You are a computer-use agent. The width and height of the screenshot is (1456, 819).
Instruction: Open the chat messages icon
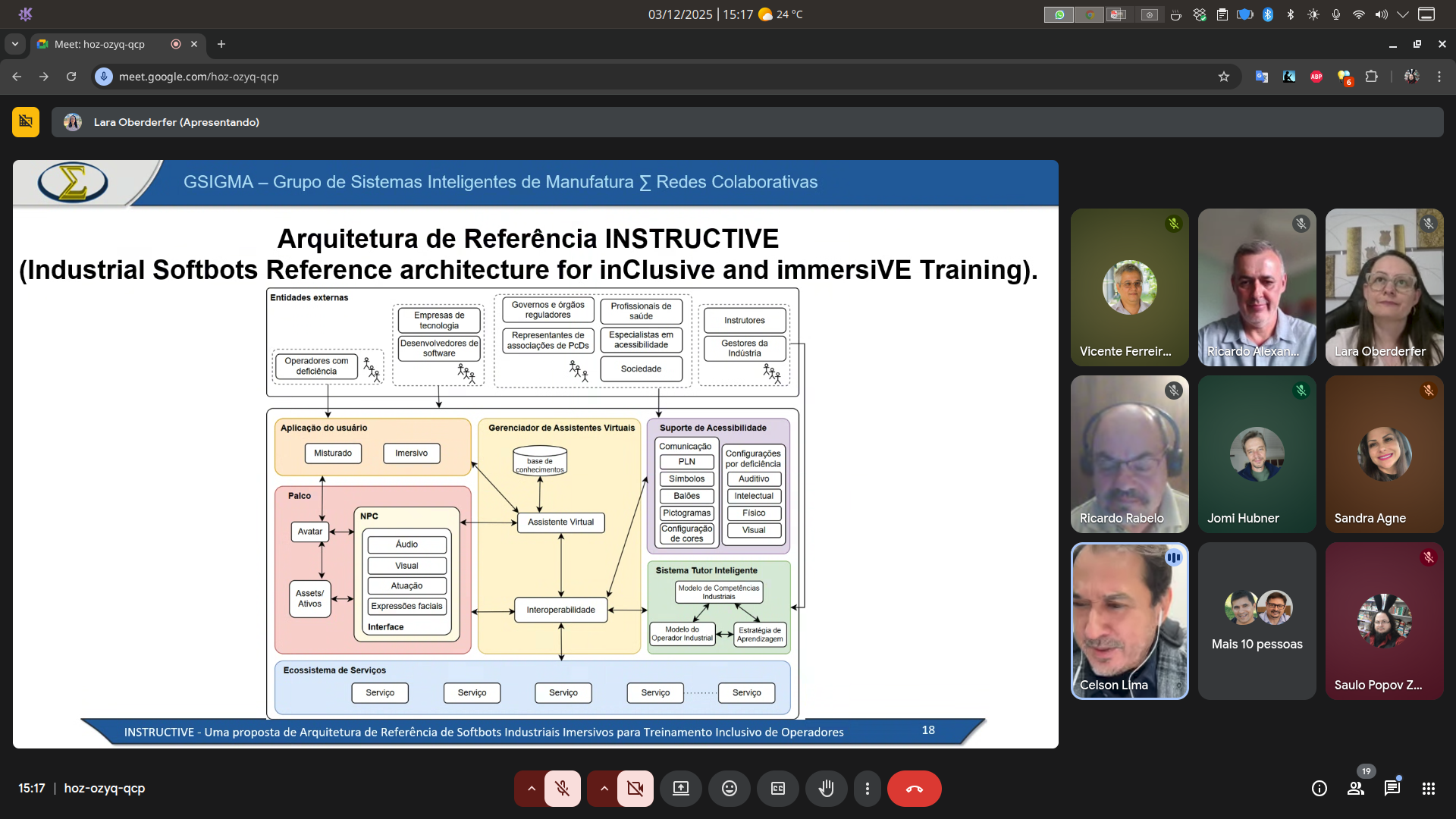1392,789
